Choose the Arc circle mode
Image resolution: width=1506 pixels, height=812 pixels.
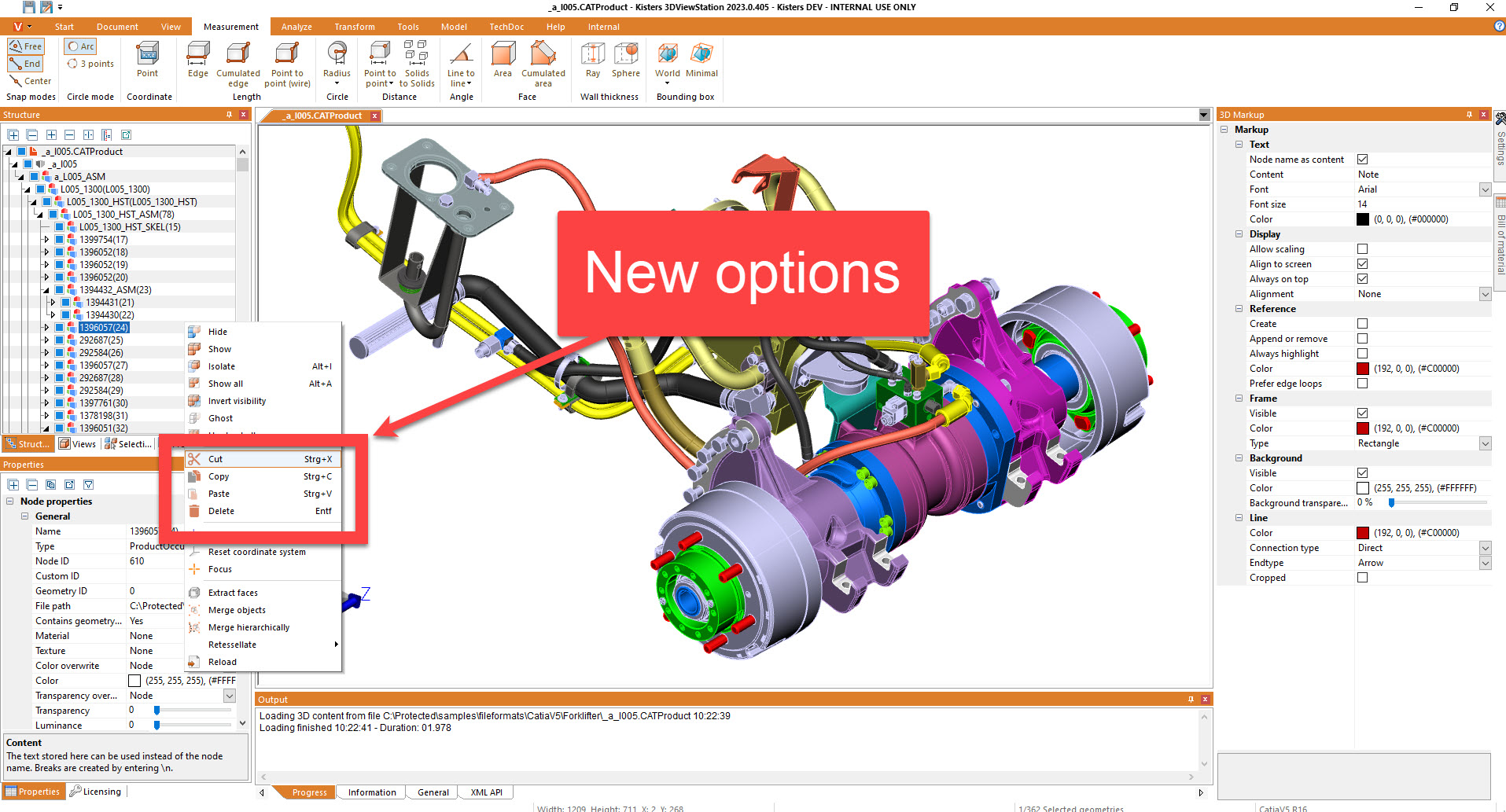[x=81, y=46]
